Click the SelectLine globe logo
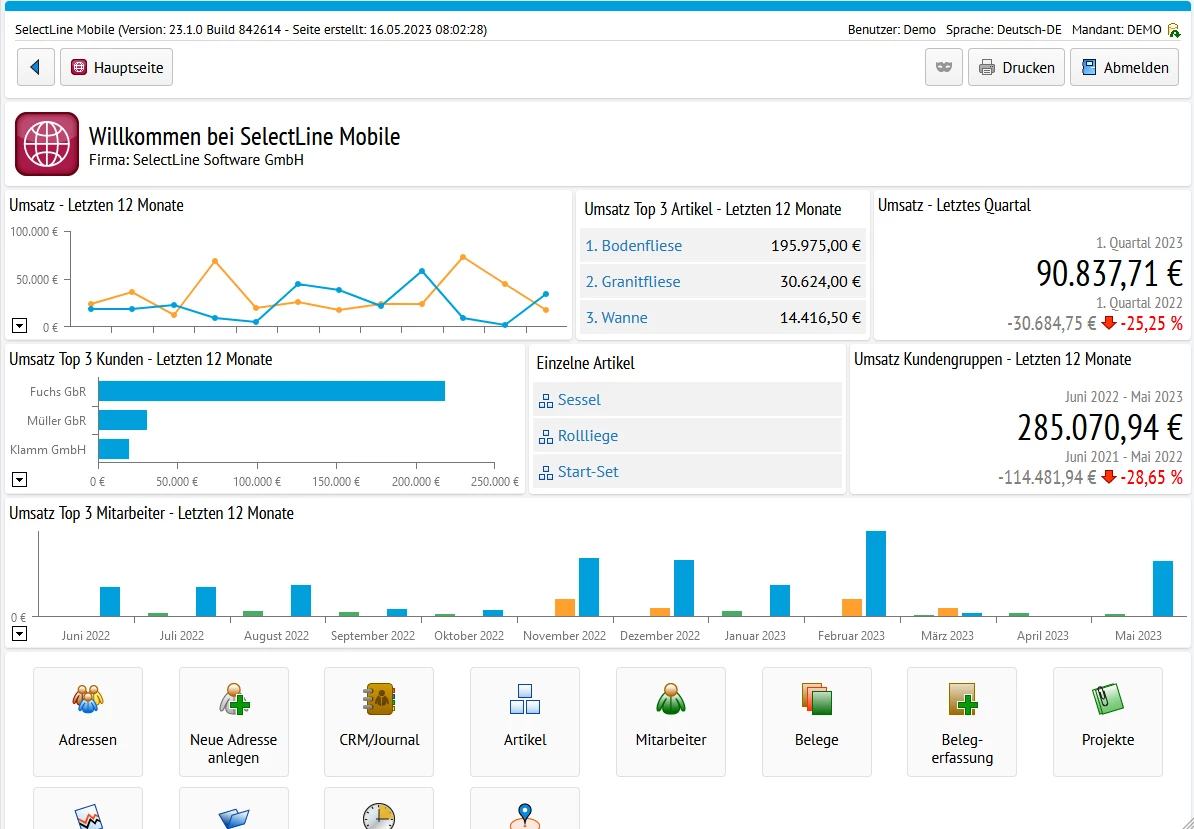1194x829 pixels. (47, 144)
